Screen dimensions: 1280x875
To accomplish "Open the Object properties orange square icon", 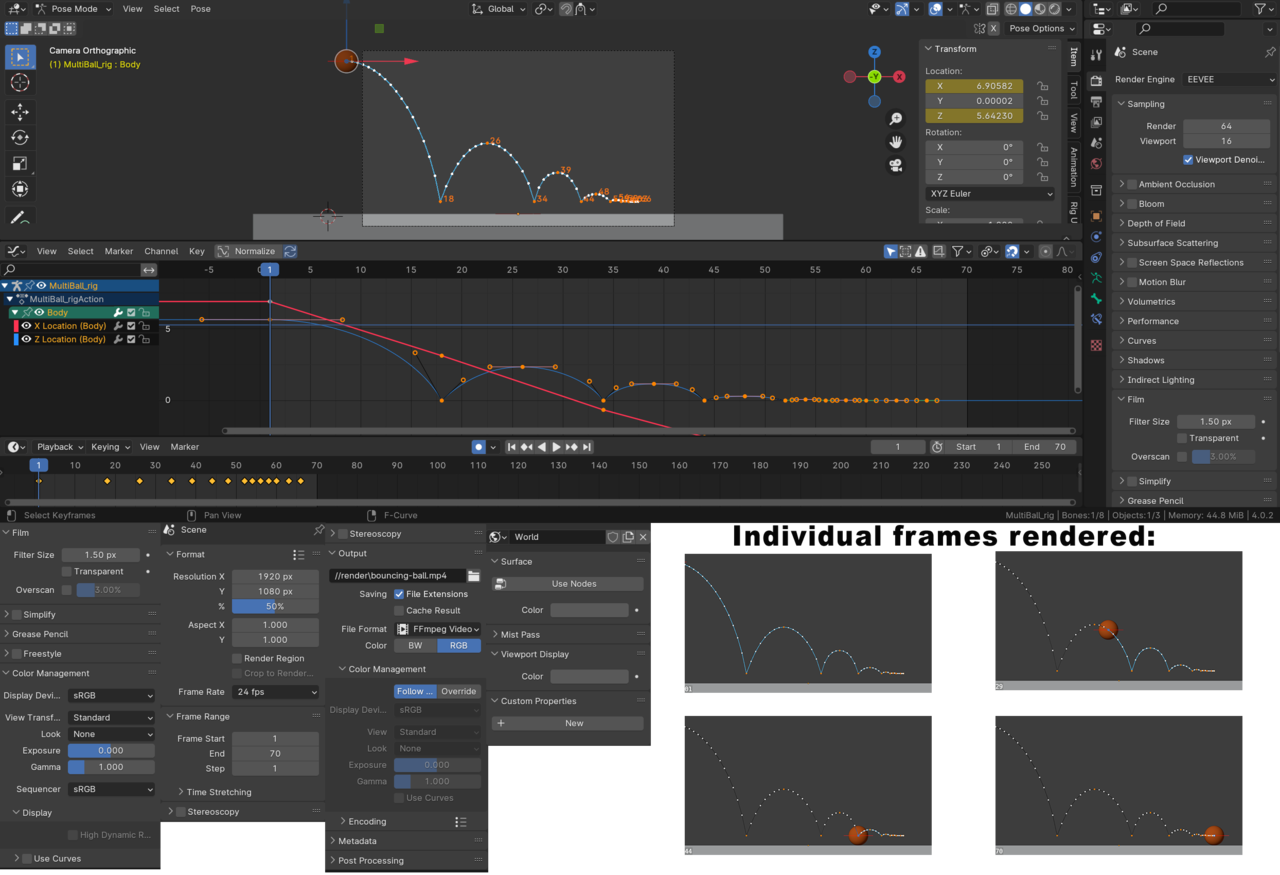I will (1097, 215).
